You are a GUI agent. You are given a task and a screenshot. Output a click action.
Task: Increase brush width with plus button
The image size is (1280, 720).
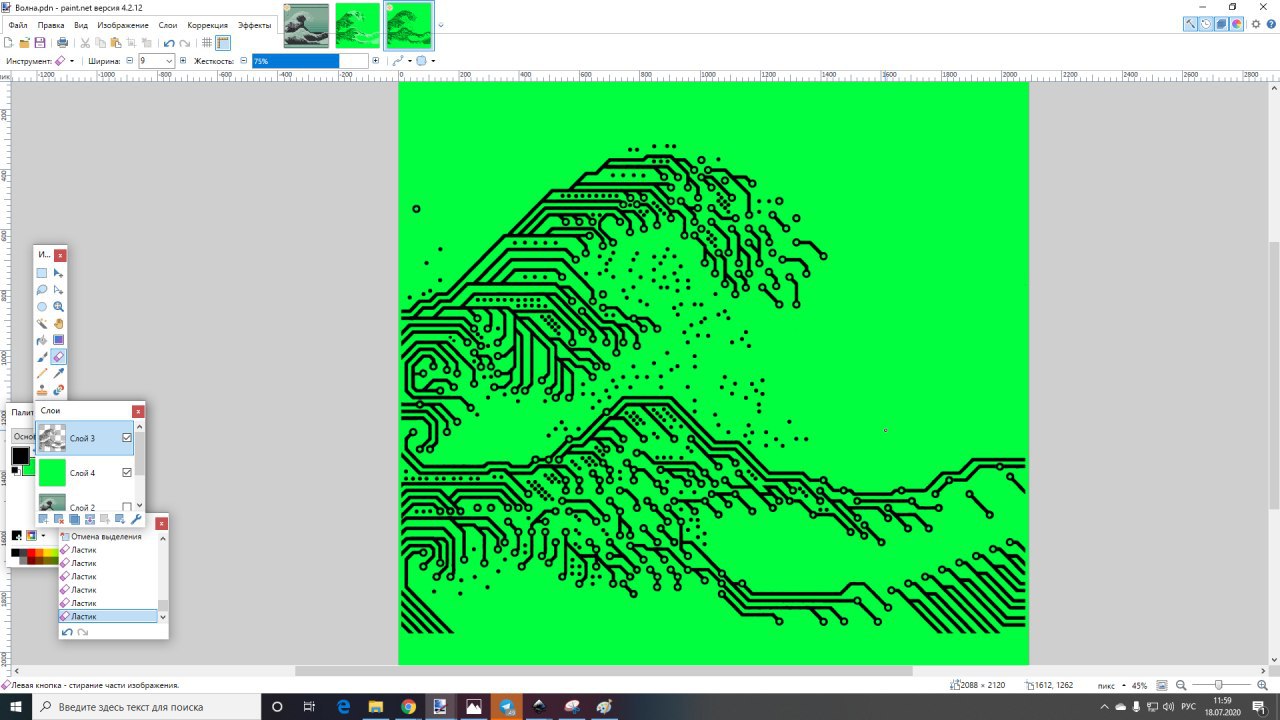click(x=183, y=61)
